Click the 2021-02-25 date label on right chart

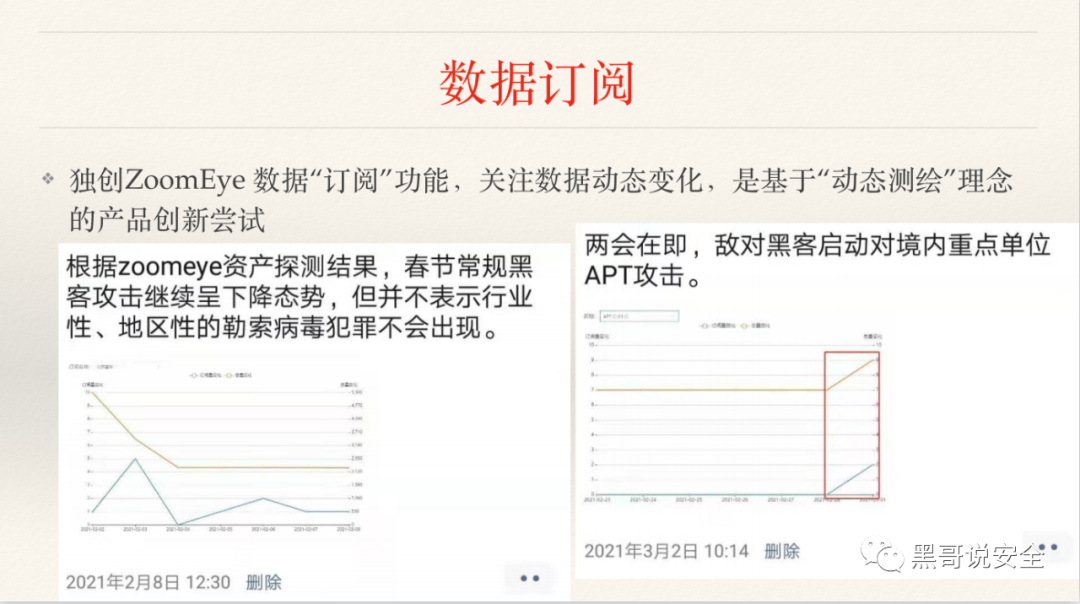[688, 499]
